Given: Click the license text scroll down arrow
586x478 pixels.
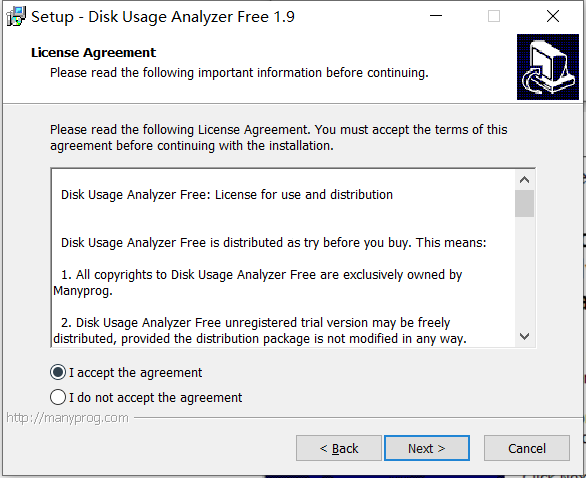Looking at the screenshot, I should pos(524,336).
